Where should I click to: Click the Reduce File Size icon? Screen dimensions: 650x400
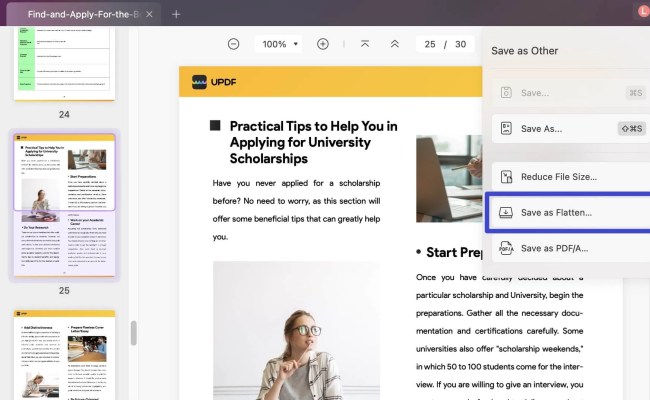pos(506,177)
